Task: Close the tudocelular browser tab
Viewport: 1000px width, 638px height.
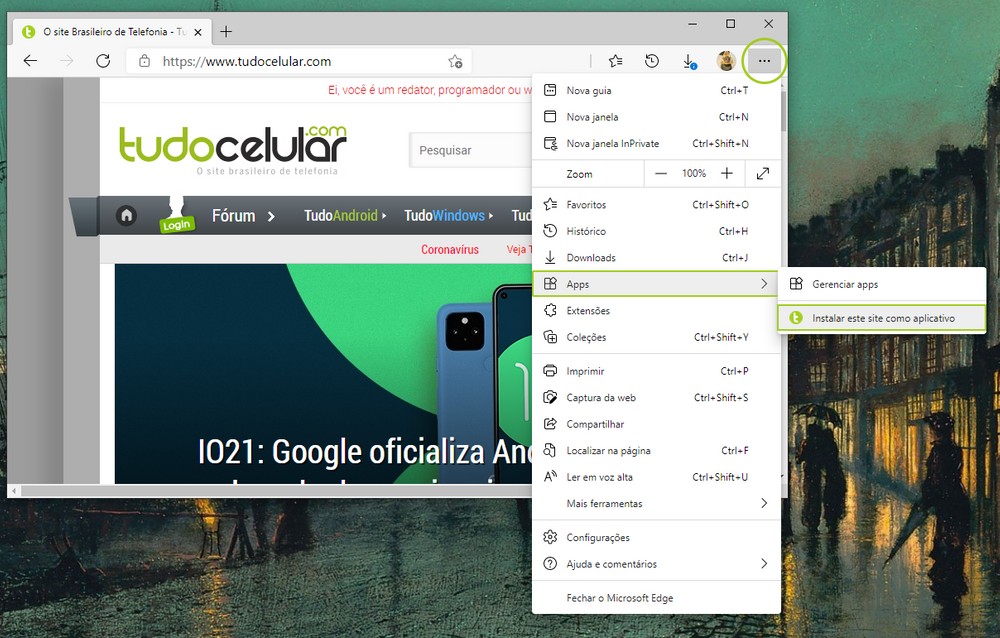Action: point(198,32)
